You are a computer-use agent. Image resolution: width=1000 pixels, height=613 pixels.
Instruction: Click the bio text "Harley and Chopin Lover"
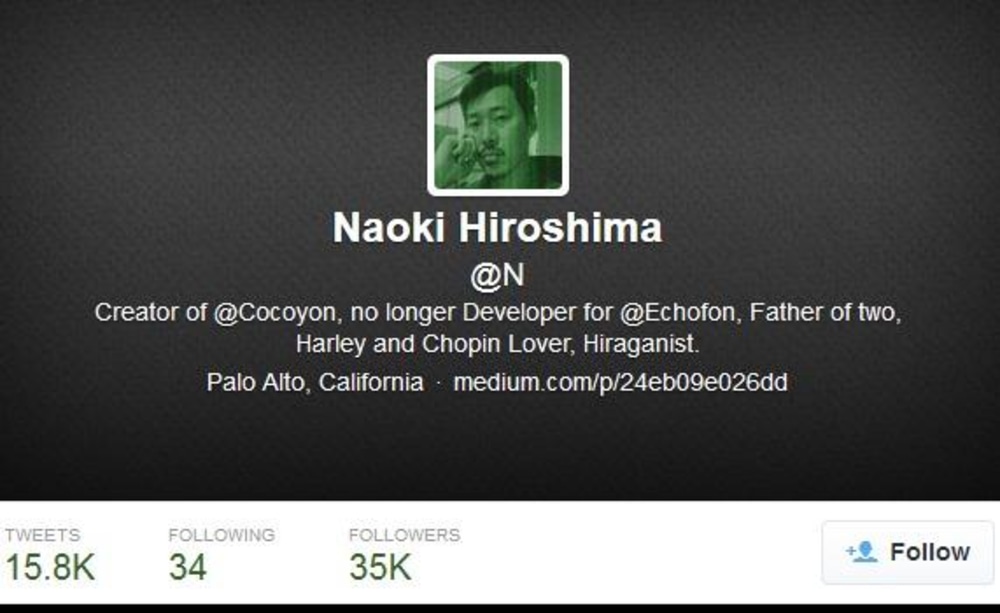click(436, 344)
